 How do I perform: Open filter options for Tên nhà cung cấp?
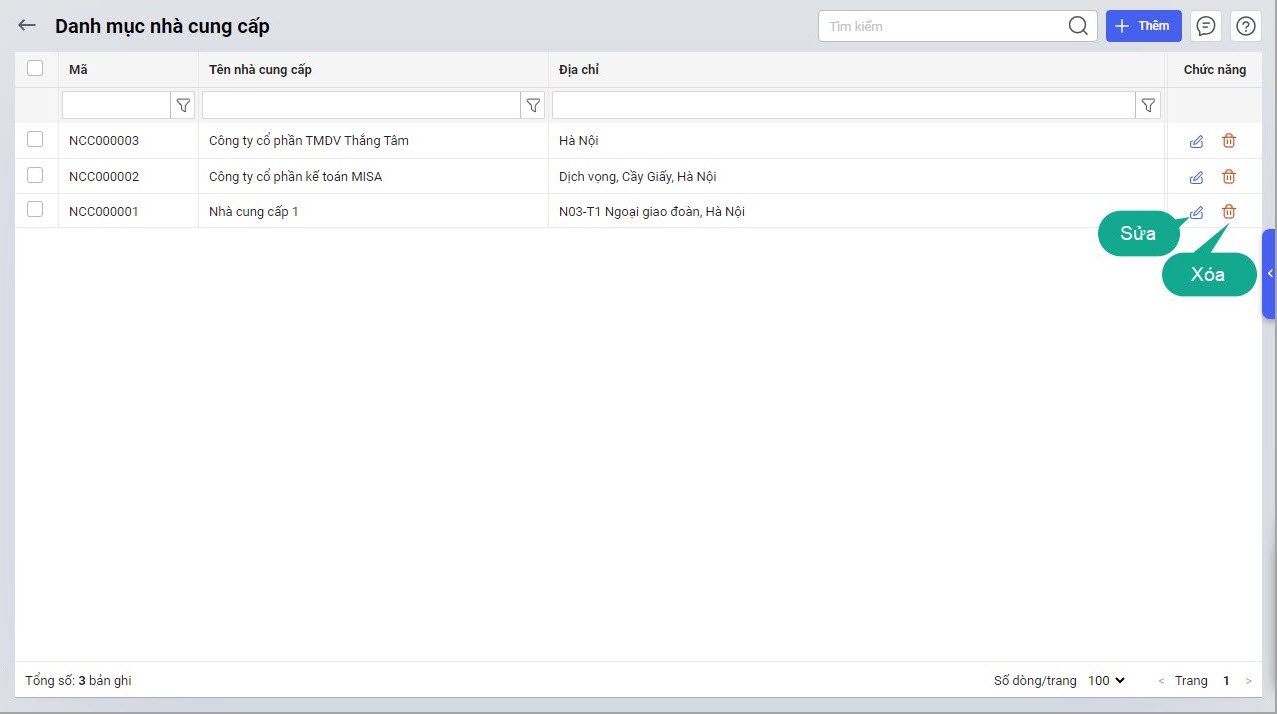534,105
